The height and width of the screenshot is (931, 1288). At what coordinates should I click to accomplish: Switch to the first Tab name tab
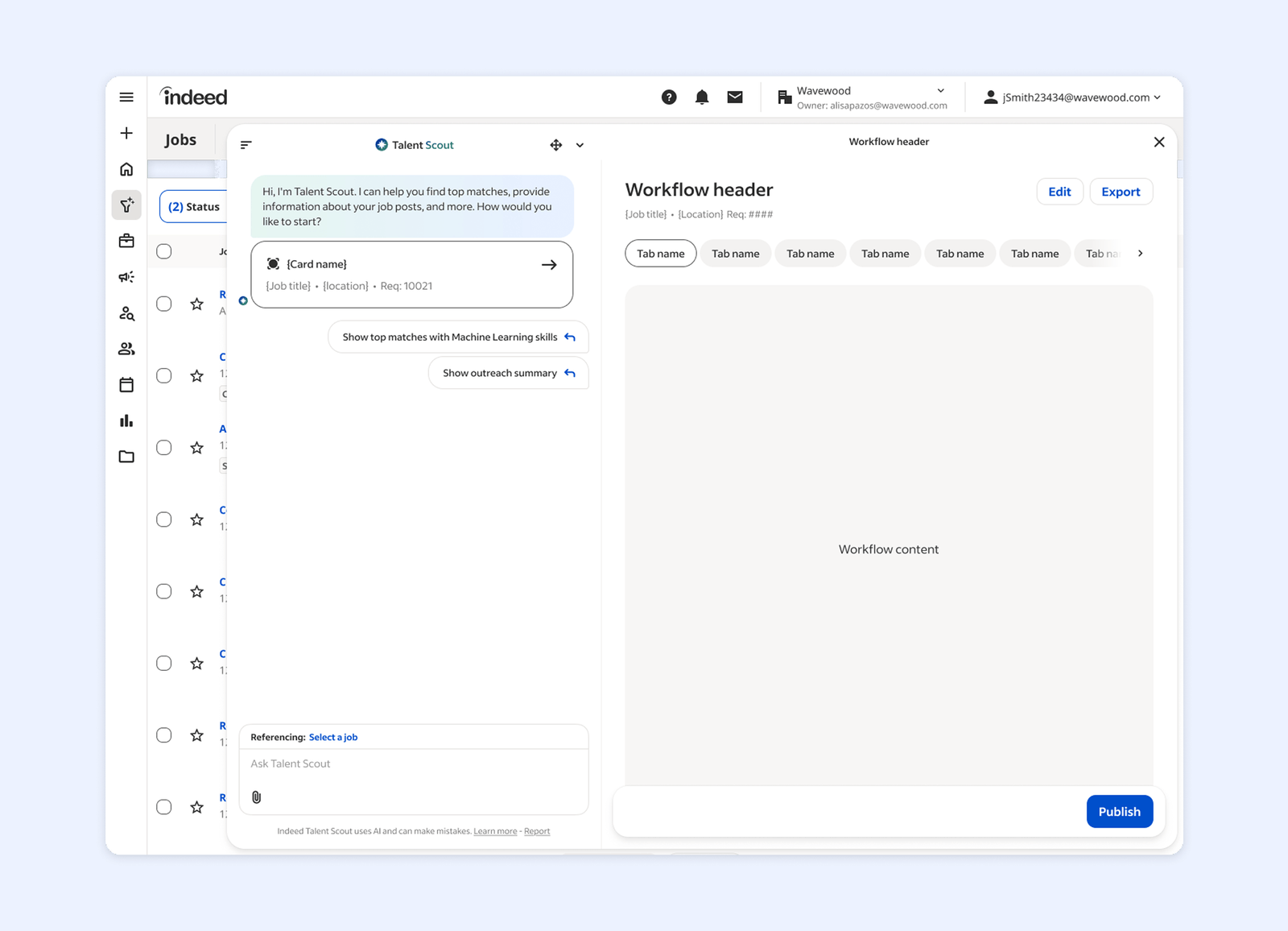660,253
